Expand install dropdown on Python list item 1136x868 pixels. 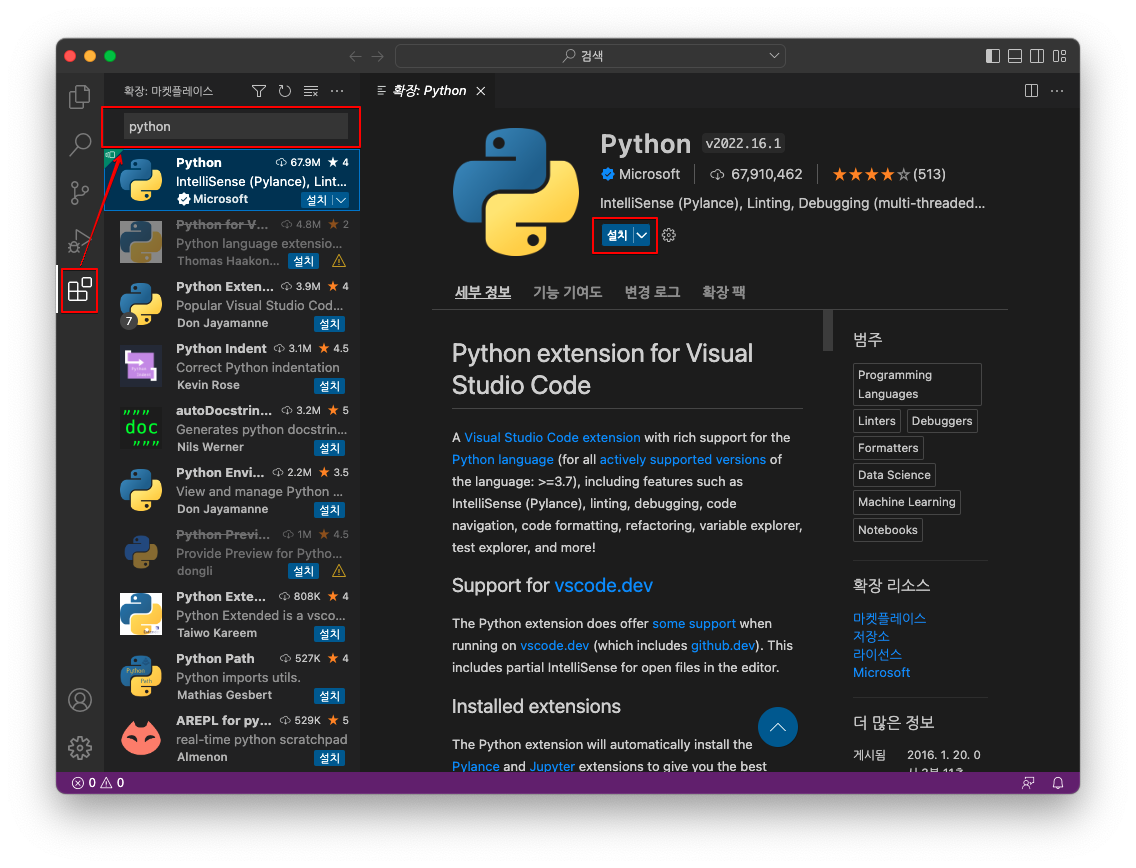341,200
